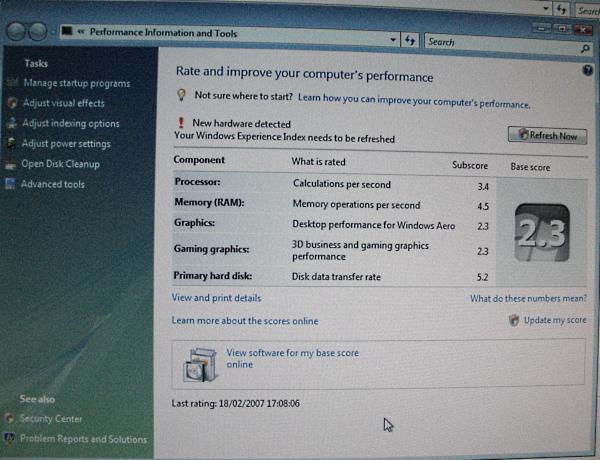Click the light bulb tip icon
This screenshot has height=460, width=600.
[x=182, y=95]
